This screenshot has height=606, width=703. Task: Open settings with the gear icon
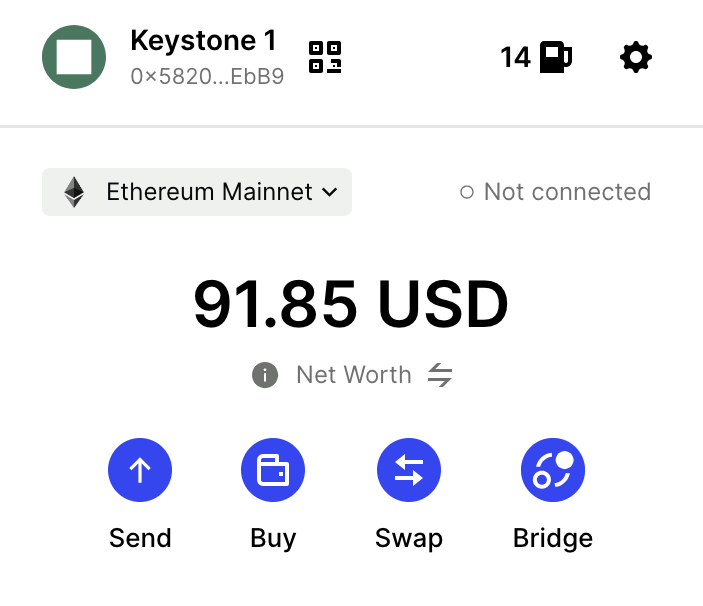coord(636,57)
